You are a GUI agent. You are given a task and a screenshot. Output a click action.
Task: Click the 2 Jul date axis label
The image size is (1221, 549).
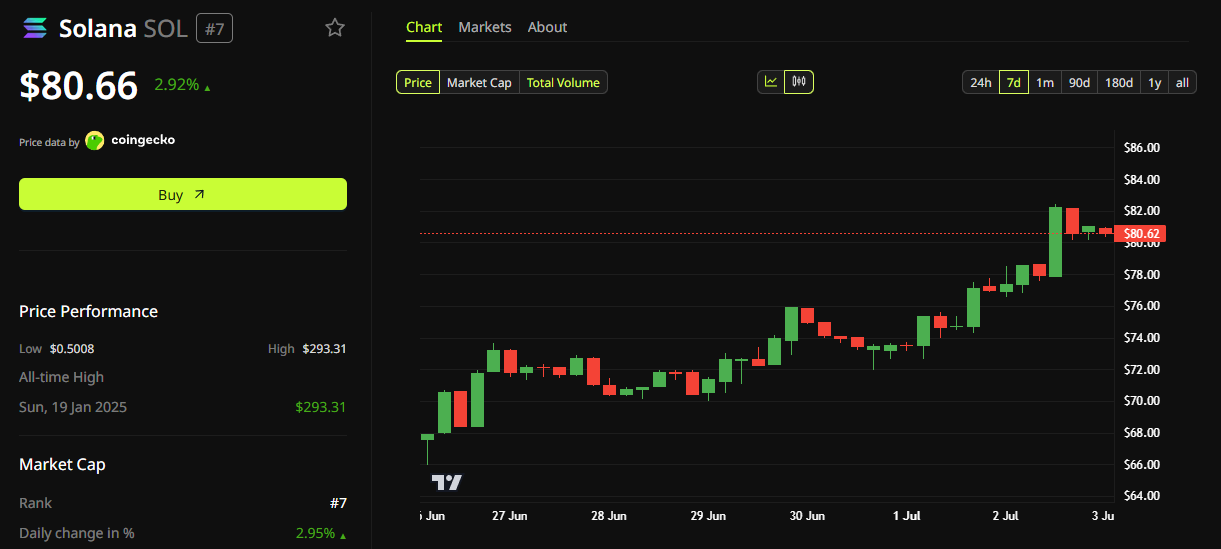1005,516
